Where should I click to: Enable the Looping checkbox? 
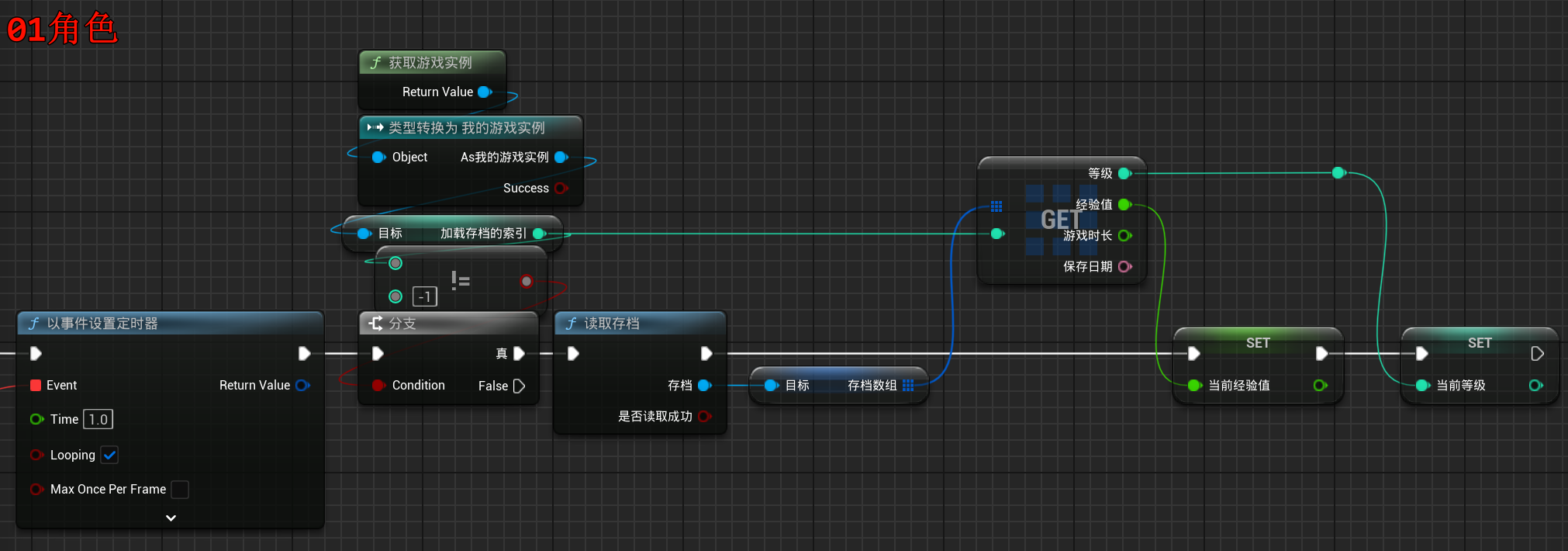[109, 456]
